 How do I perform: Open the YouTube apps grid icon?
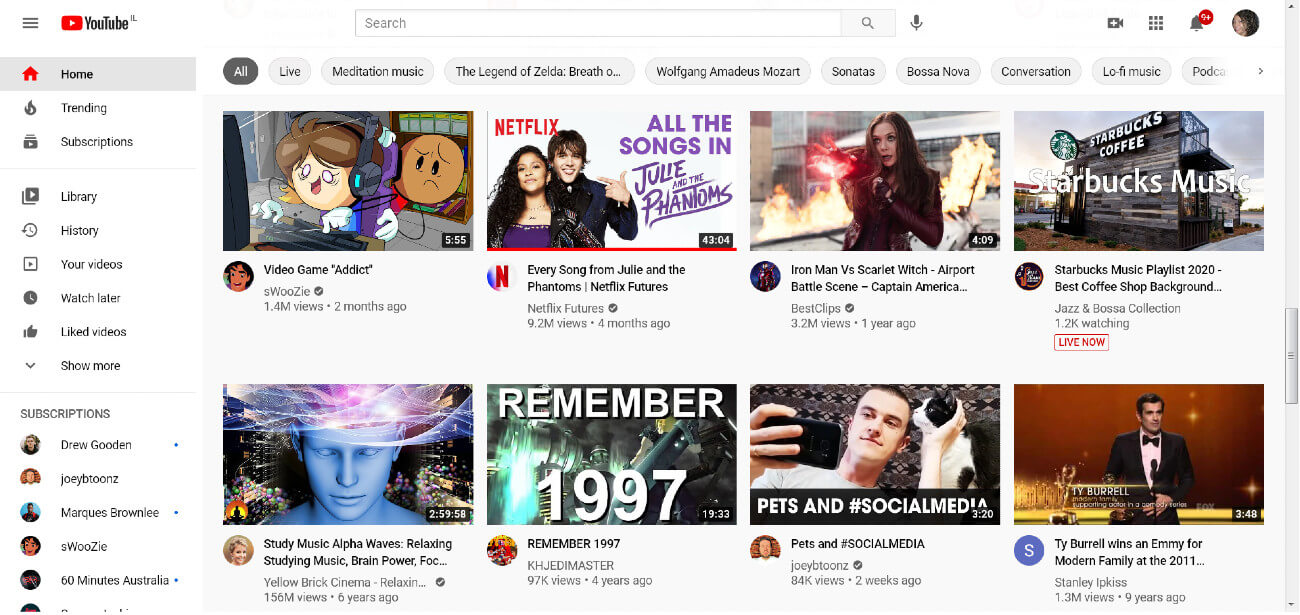pos(1156,23)
